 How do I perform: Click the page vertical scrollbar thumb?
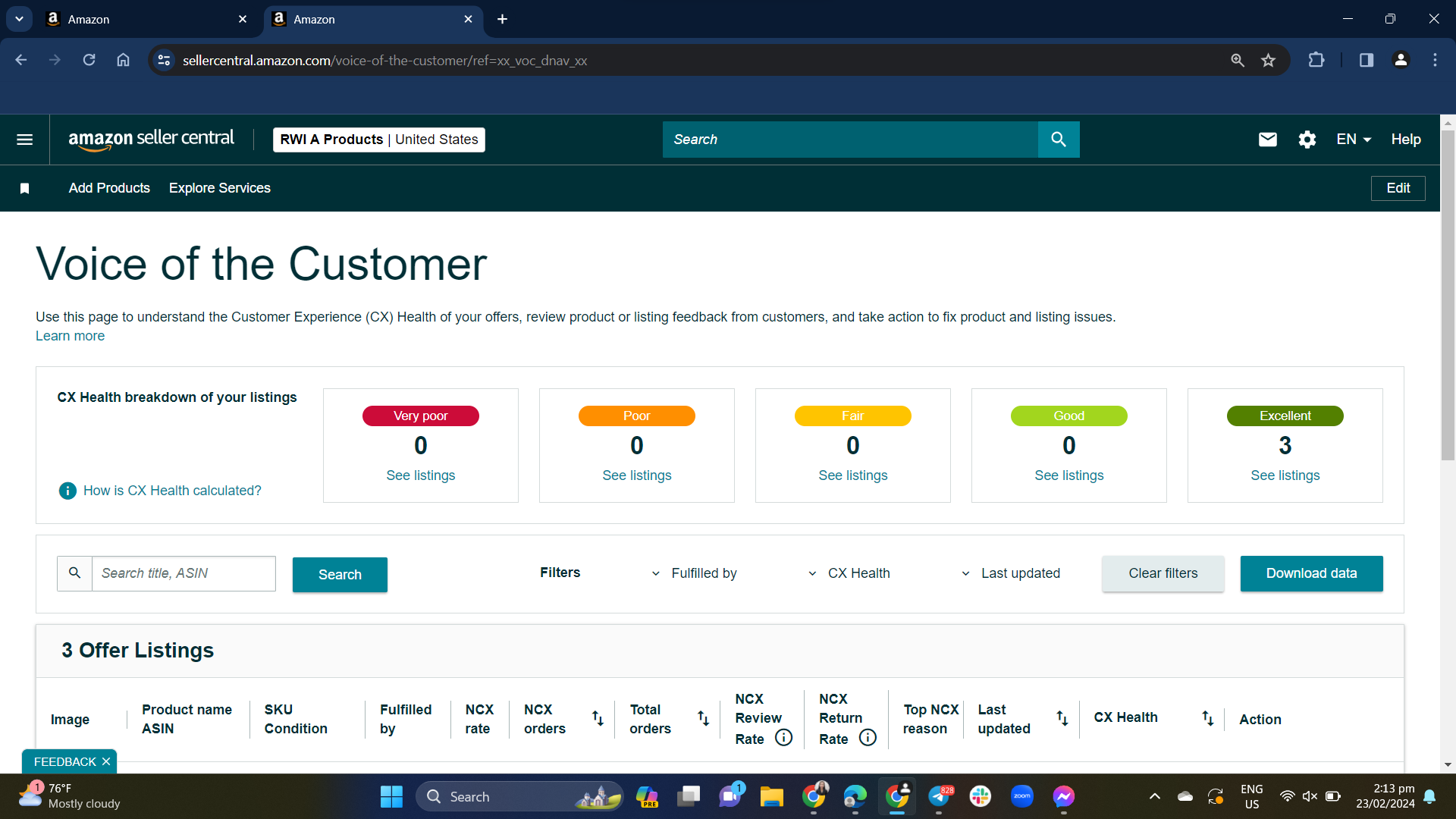1448,296
